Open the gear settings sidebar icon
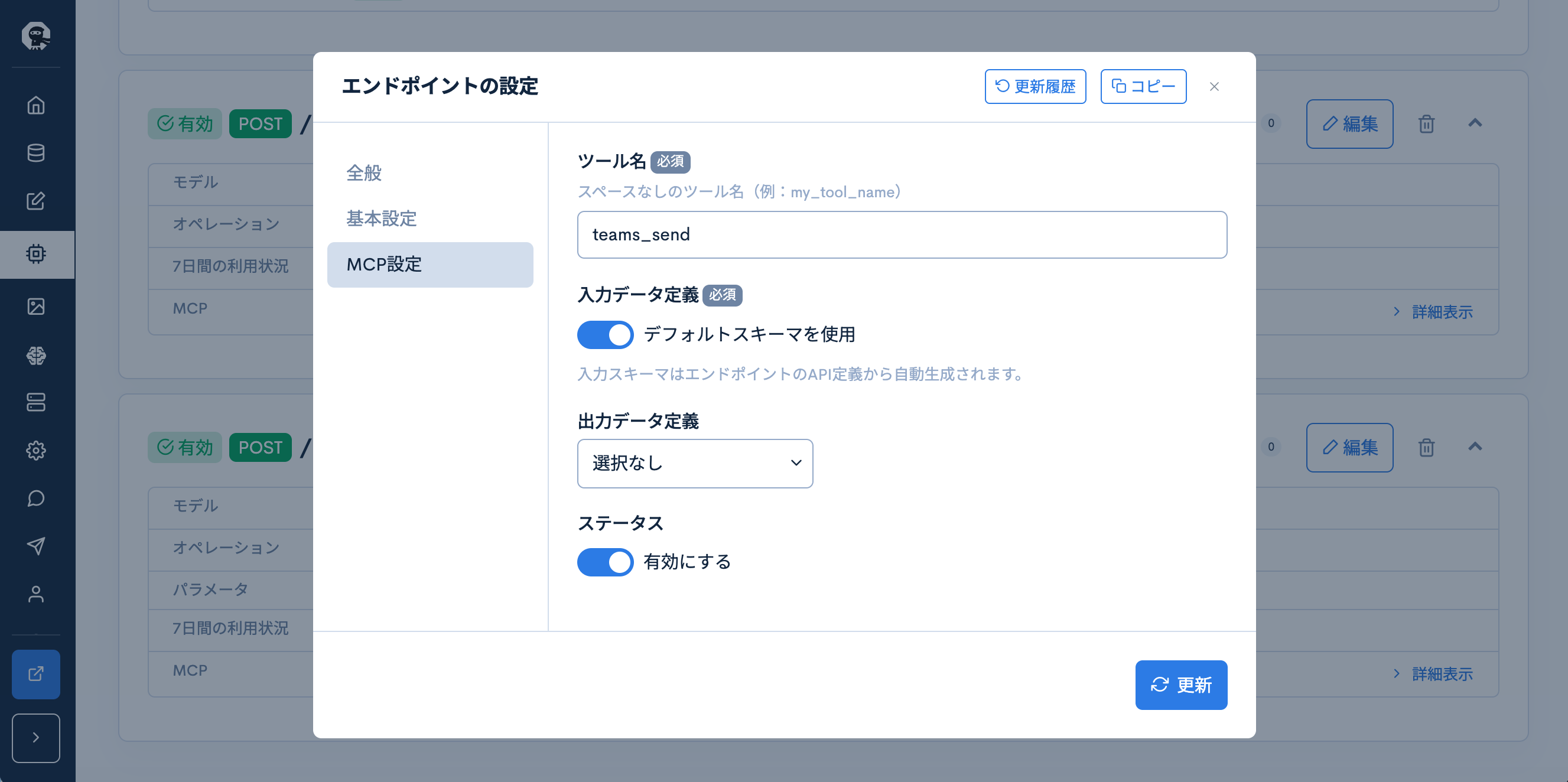 [x=36, y=450]
